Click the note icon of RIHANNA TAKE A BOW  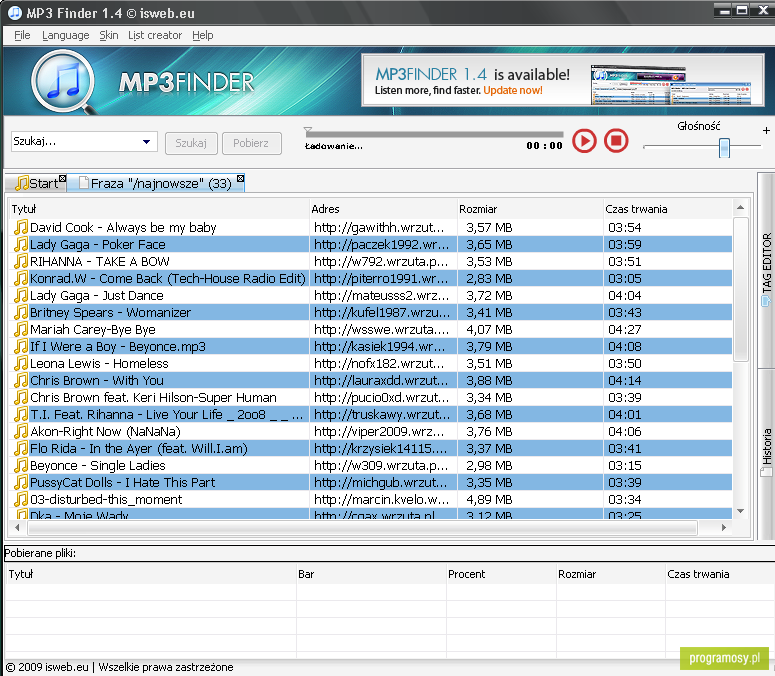[x=21, y=261]
